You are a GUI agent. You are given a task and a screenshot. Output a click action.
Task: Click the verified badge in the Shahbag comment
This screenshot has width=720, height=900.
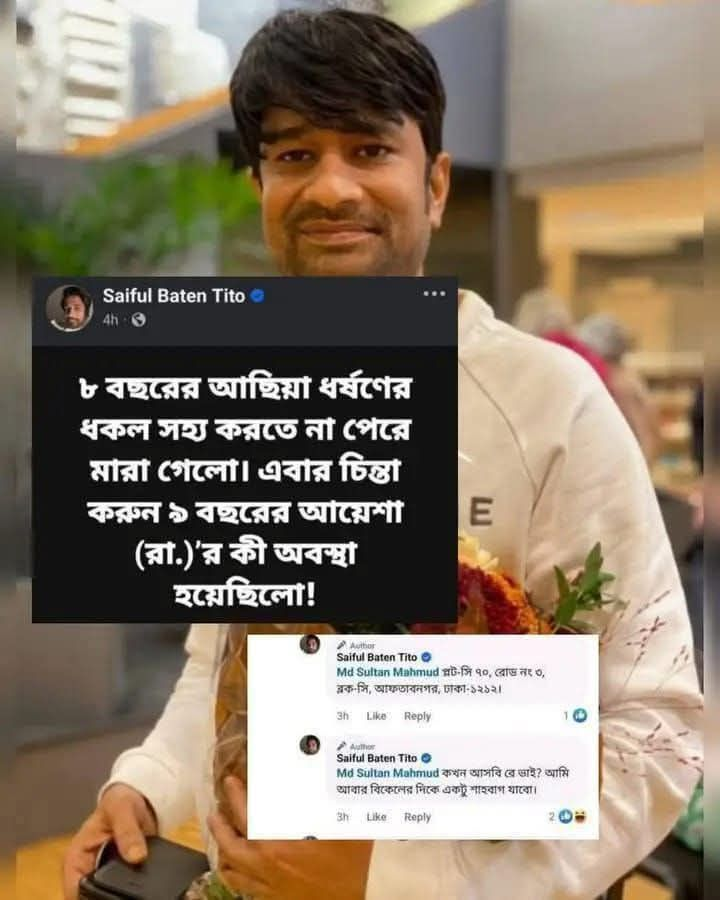[x=426, y=758]
